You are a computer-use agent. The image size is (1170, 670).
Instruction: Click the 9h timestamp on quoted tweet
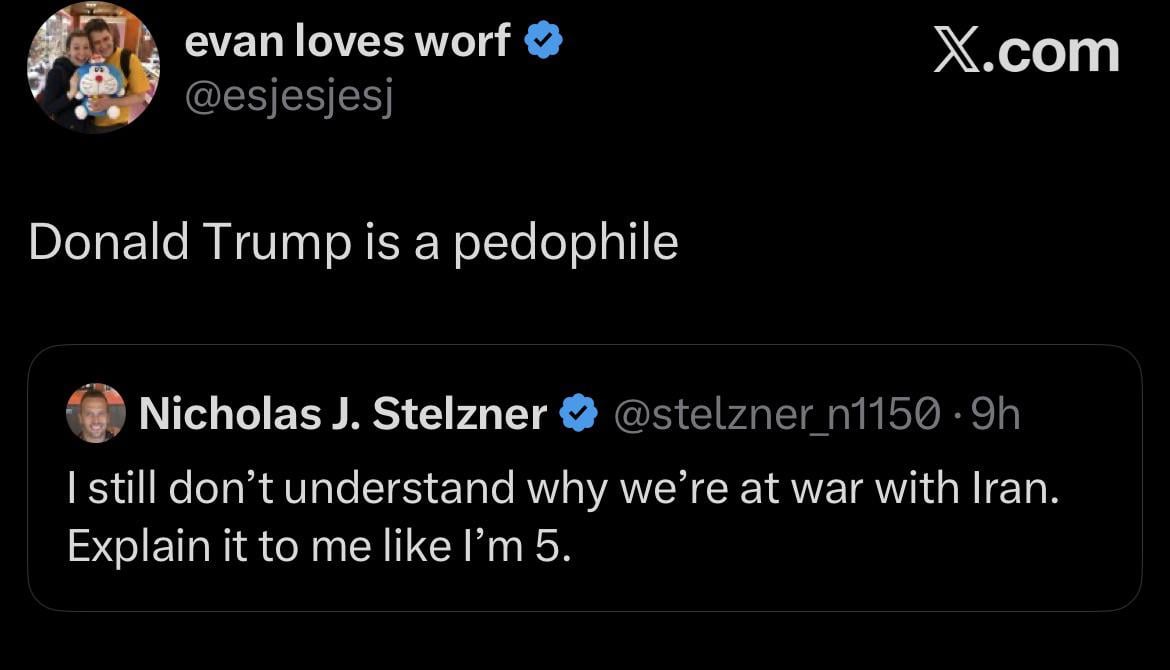(996, 414)
